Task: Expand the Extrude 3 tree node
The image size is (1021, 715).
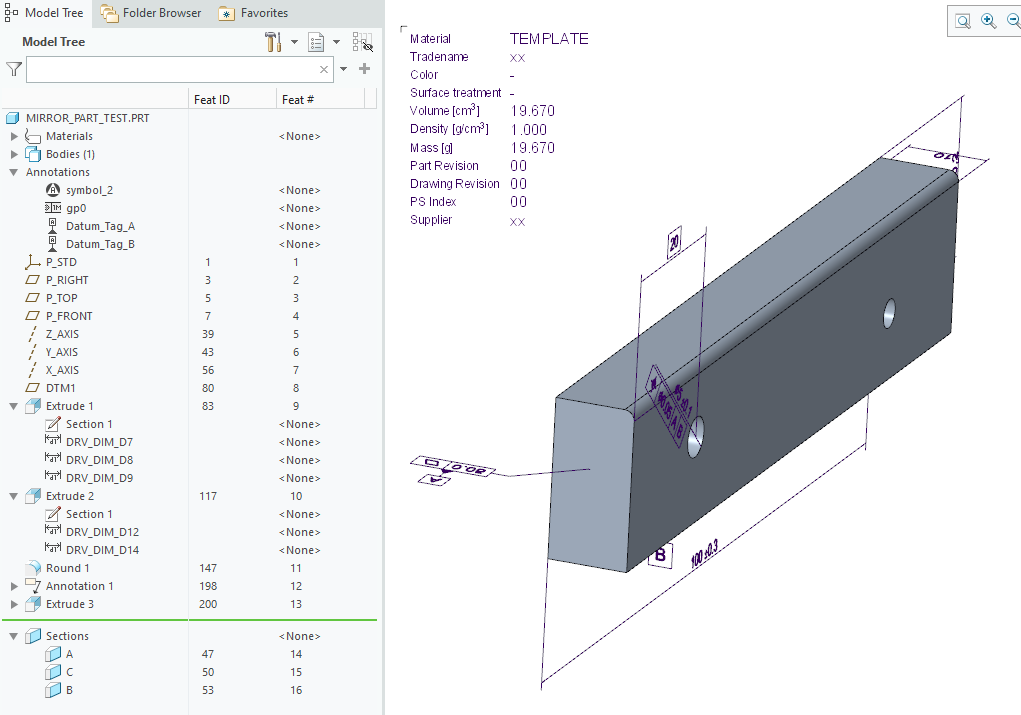Action: 13,604
